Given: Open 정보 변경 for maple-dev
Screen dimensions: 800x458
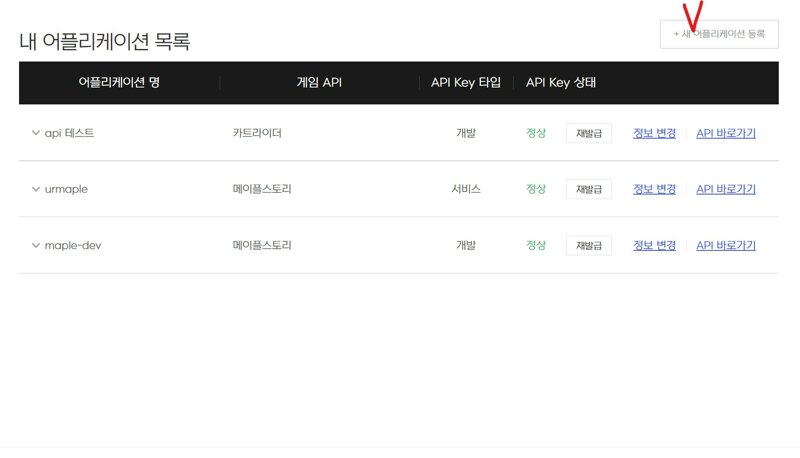Looking at the screenshot, I should pyautogui.click(x=655, y=245).
